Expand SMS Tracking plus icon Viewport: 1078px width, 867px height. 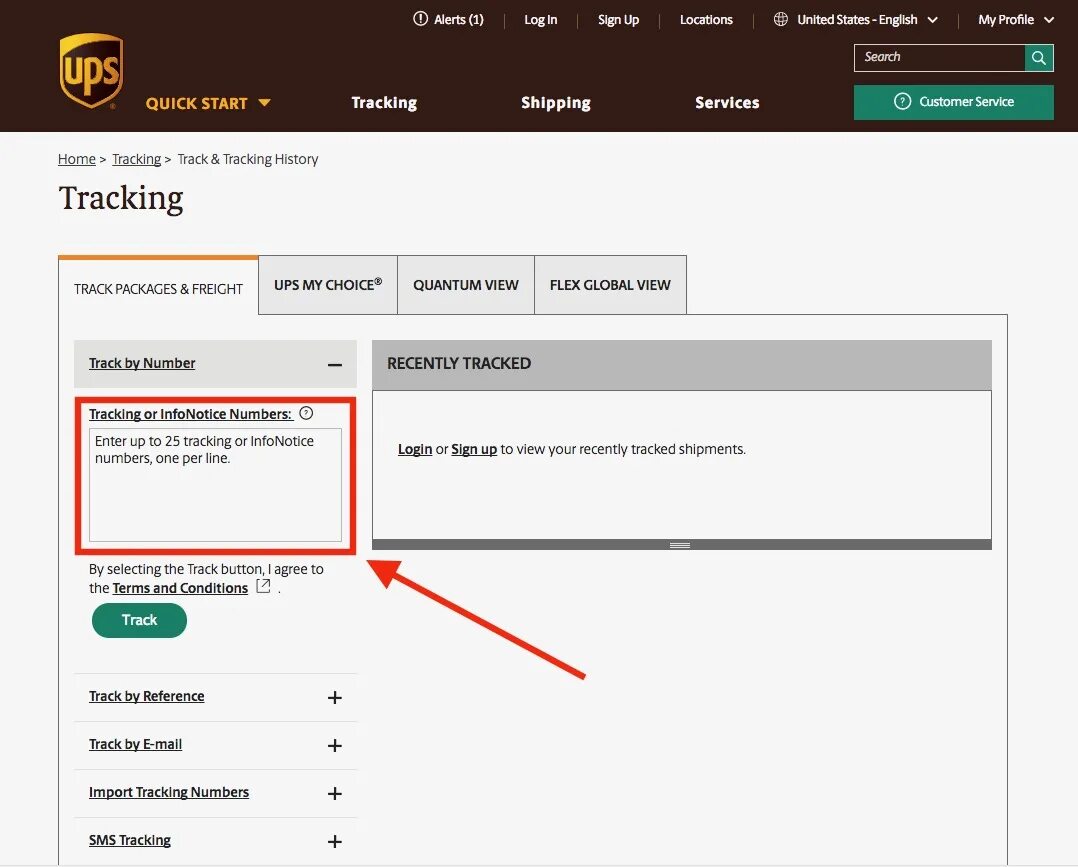point(335,842)
